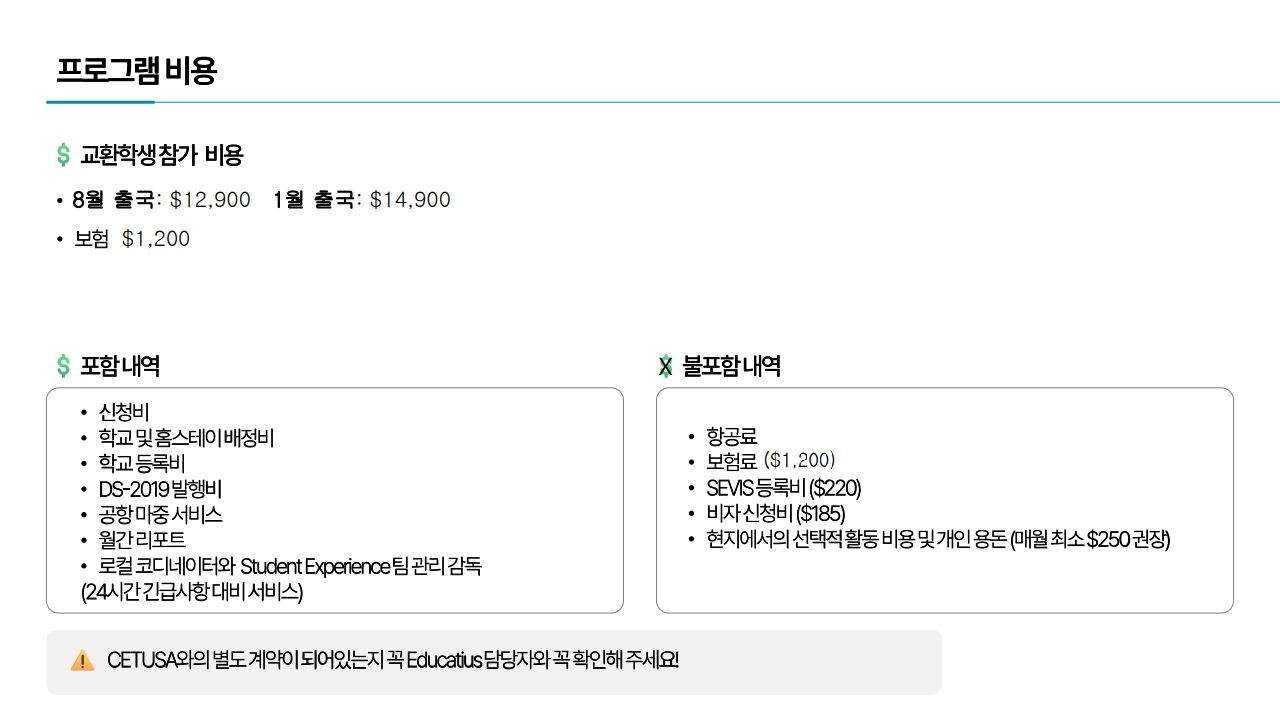Image resolution: width=1280 pixels, height=720 pixels.
Task: Click the 포함 내역 heading text
Action: (120, 366)
